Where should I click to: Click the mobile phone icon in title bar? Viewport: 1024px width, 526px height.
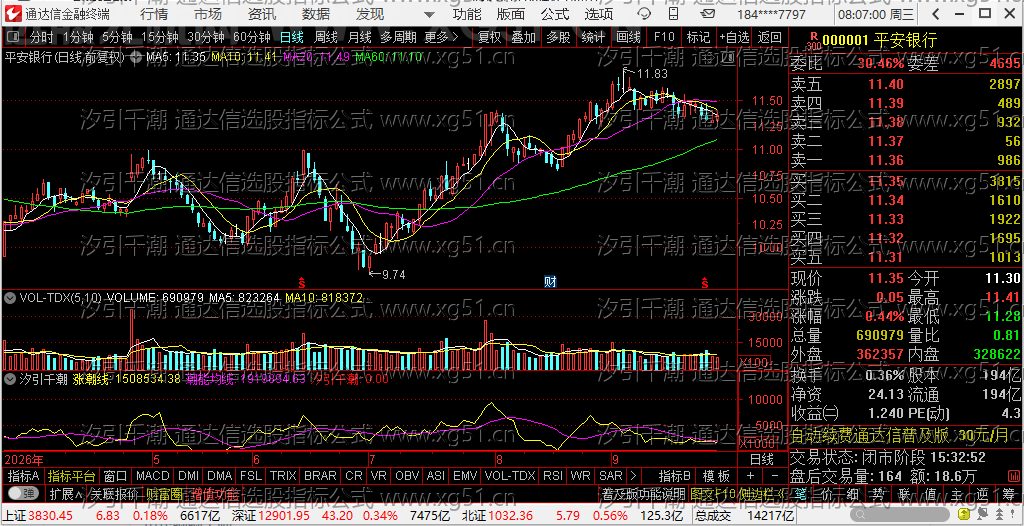click(673, 14)
